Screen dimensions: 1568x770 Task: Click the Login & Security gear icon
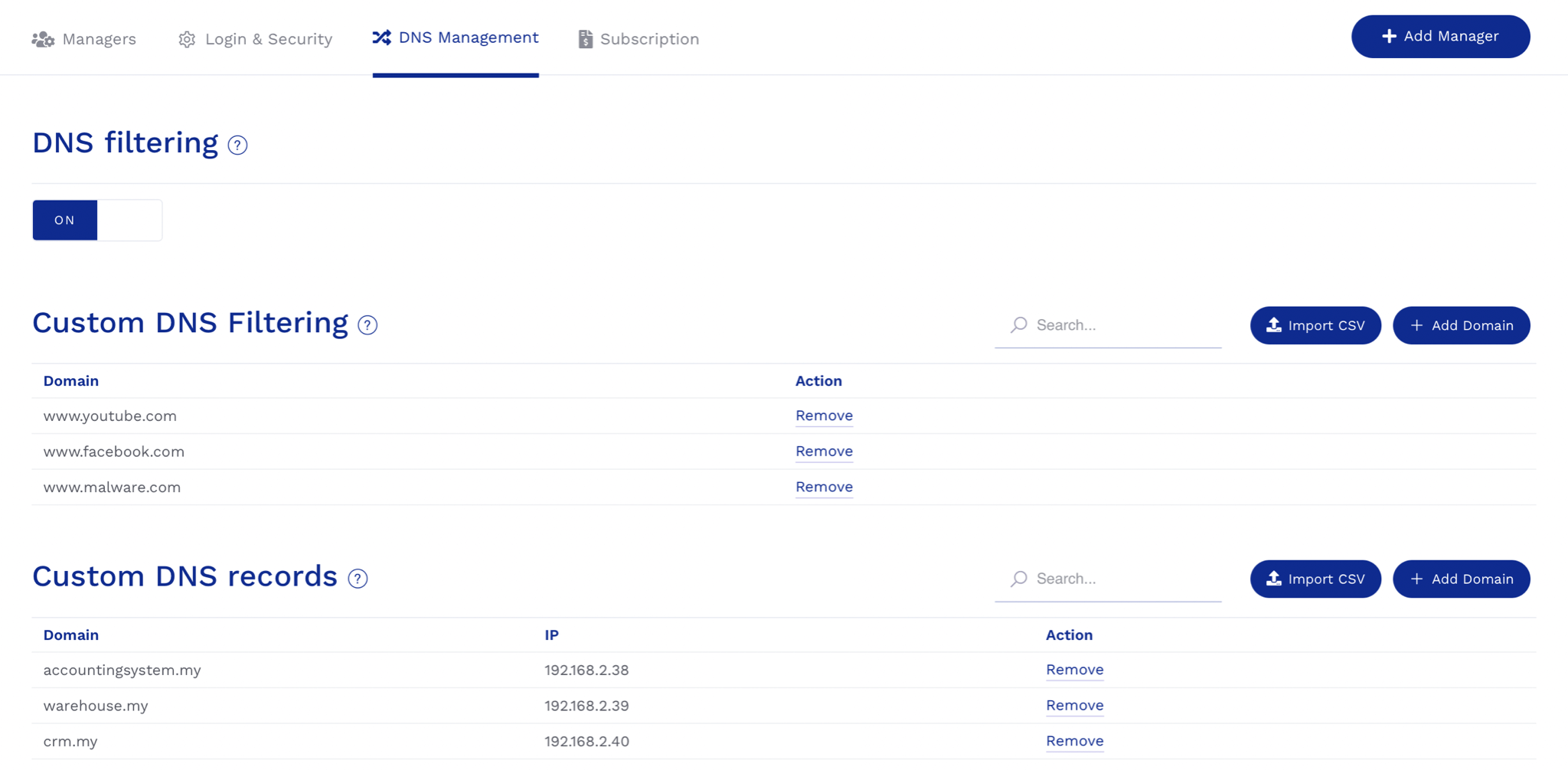tap(187, 39)
